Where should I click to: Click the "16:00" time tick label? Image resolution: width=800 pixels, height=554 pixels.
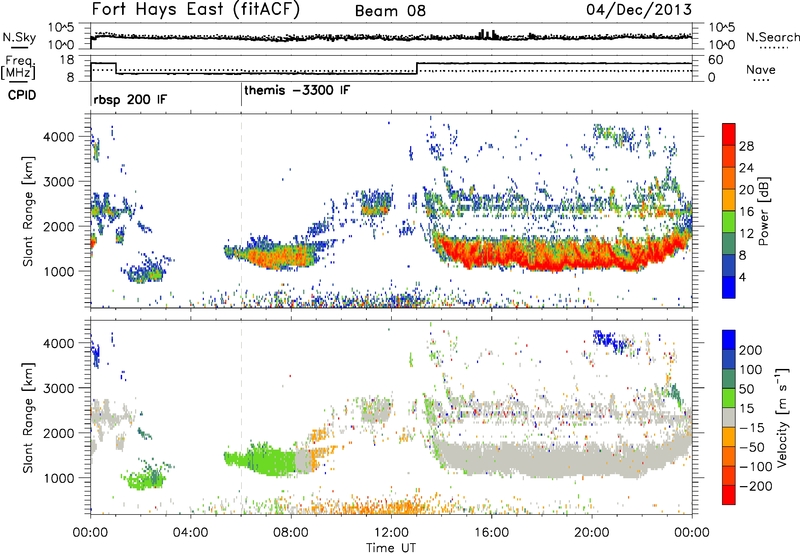[x=491, y=533]
